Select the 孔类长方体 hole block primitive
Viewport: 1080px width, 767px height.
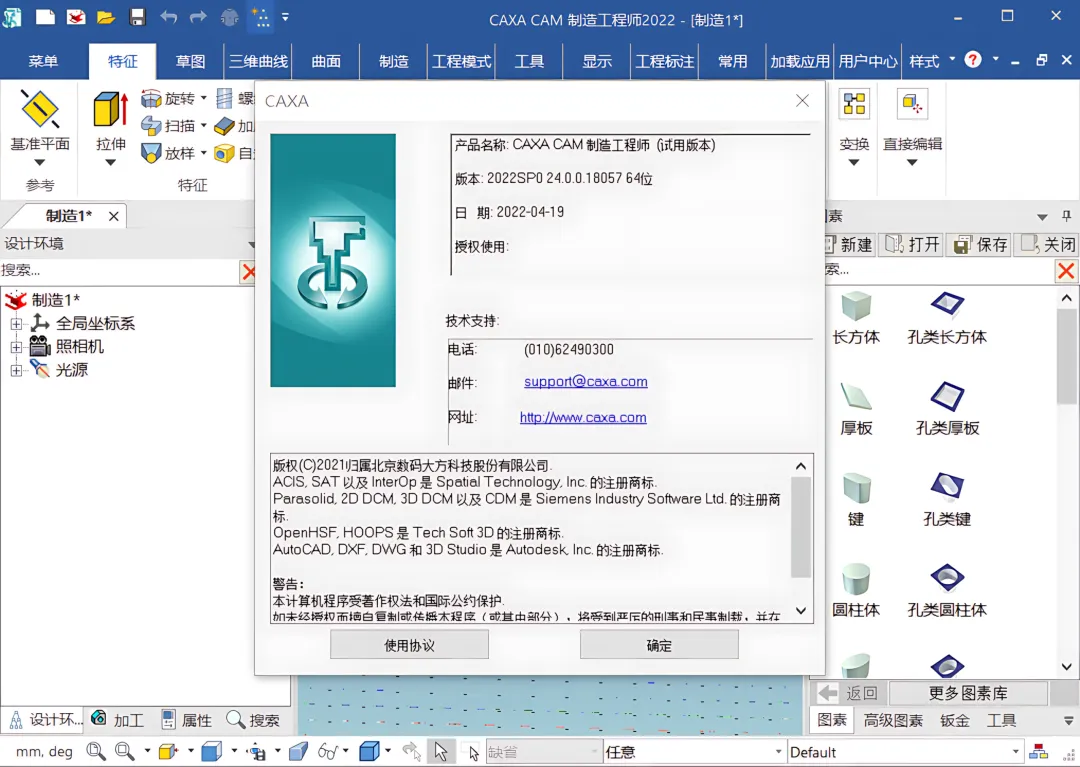947,318
